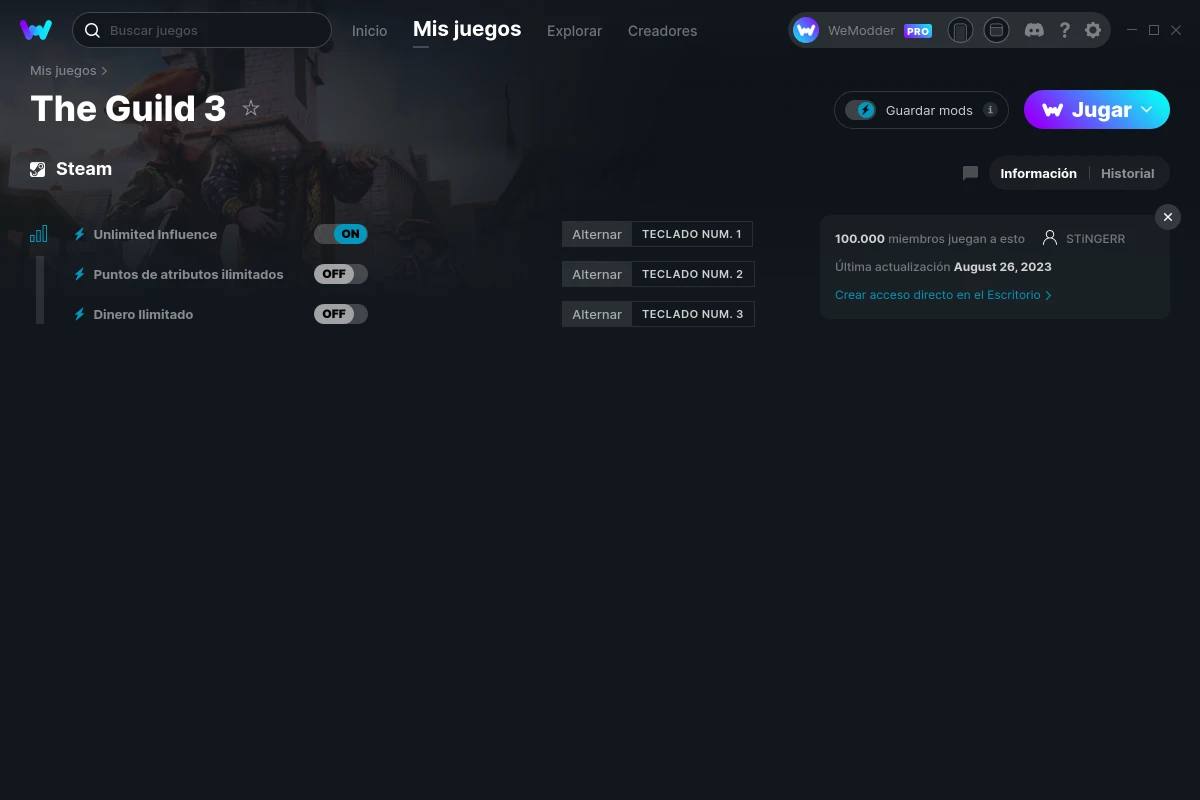Open the help question mark icon

1065,30
